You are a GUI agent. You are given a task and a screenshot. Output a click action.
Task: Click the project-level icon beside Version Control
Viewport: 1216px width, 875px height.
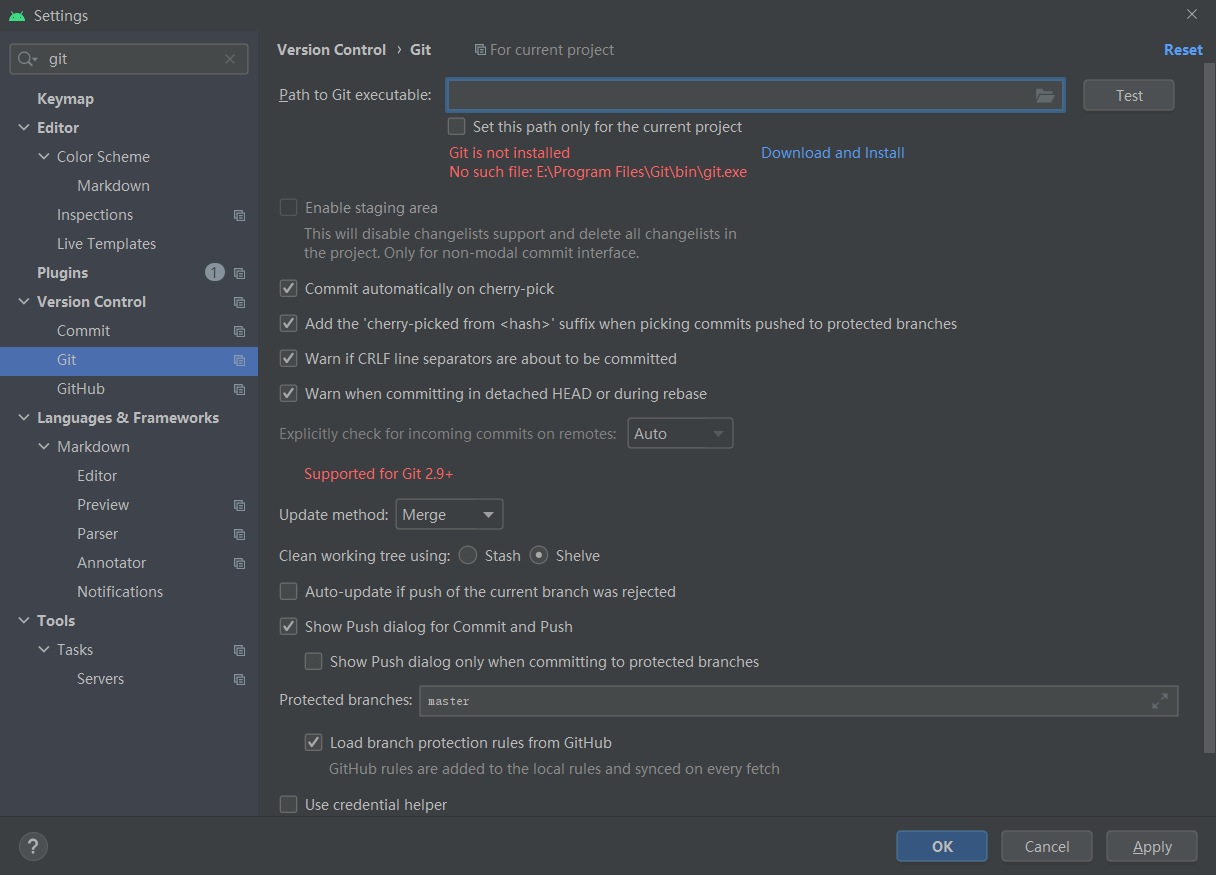pos(239,302)
